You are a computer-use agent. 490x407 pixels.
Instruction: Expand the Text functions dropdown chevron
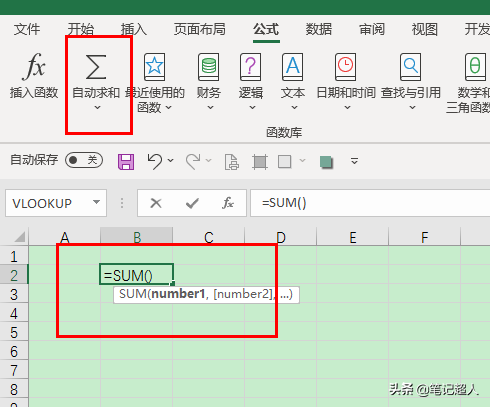coord(294,108)
